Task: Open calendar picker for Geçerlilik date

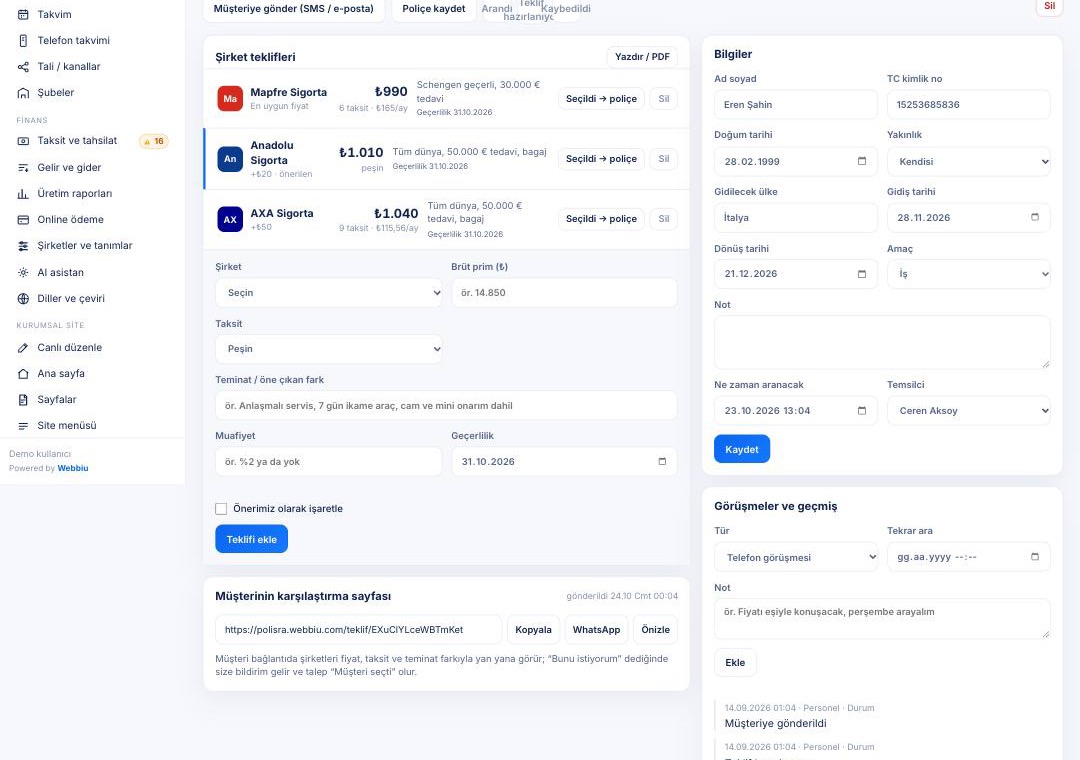Action: 662,462
